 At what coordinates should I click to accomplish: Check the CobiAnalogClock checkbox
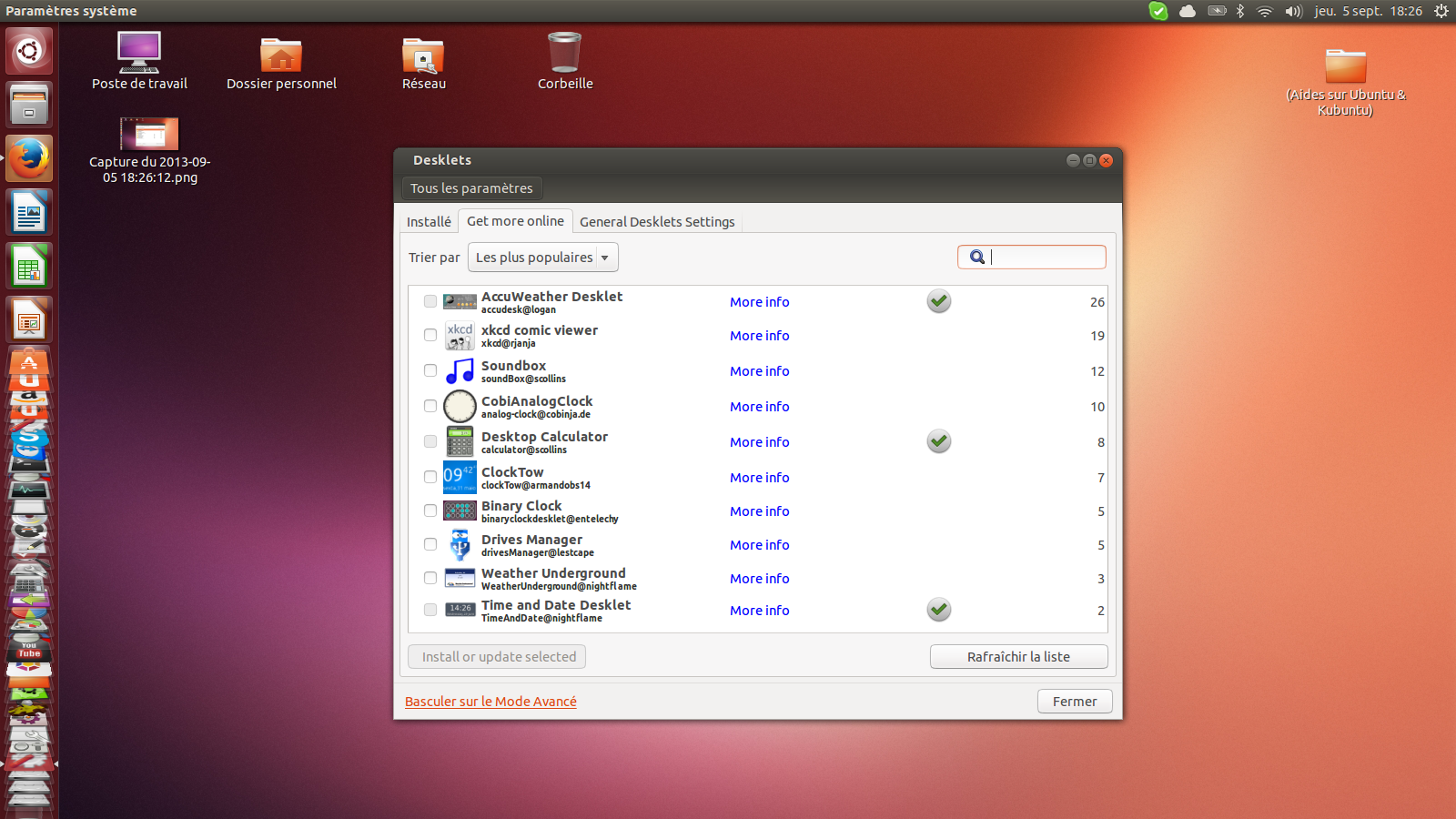tap(430, 406)
